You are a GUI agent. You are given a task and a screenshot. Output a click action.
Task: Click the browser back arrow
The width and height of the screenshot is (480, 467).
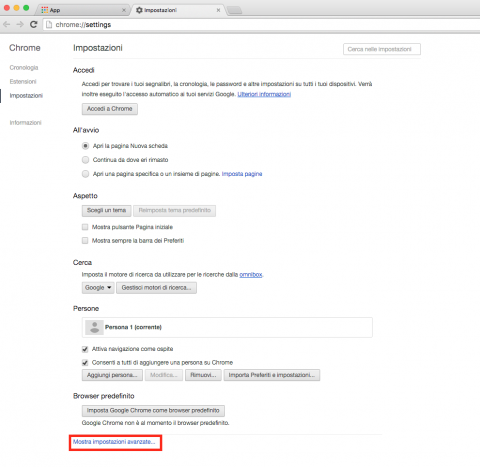(x=6, y=24)
